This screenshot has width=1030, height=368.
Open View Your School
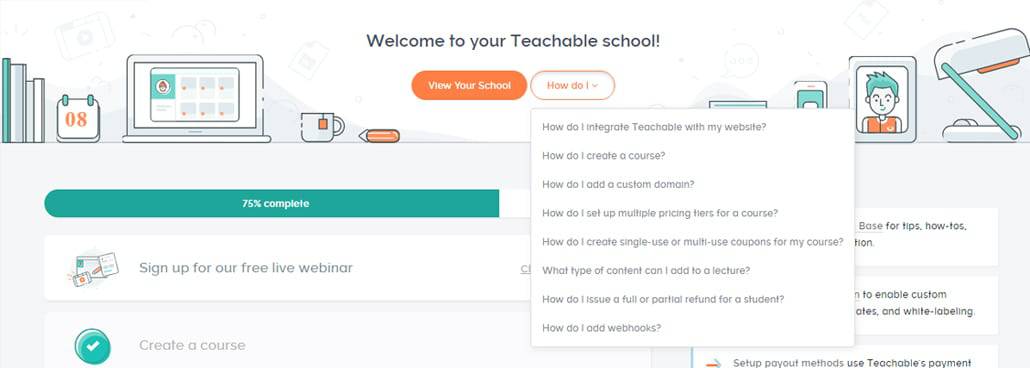[469, 85]
